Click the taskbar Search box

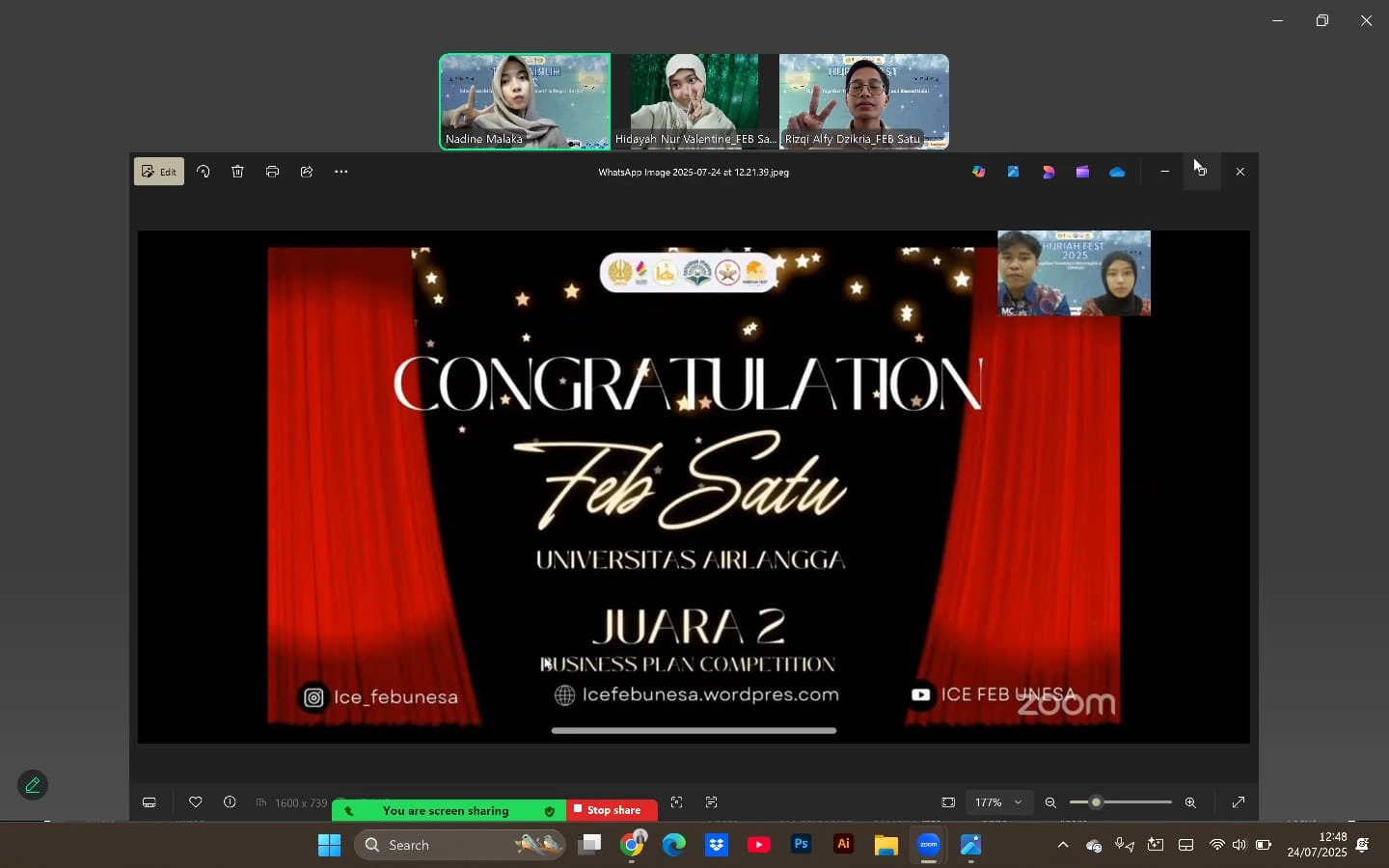460,845
